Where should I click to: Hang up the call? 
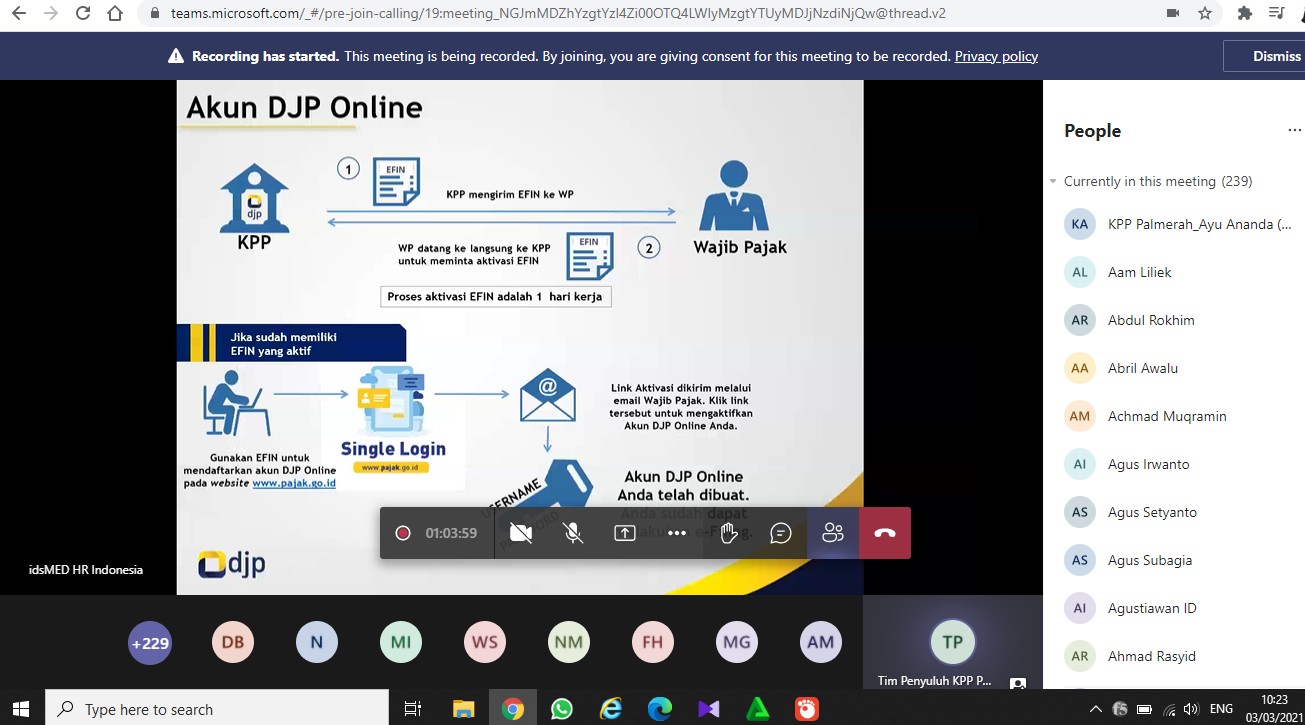(x=885, y=533)
